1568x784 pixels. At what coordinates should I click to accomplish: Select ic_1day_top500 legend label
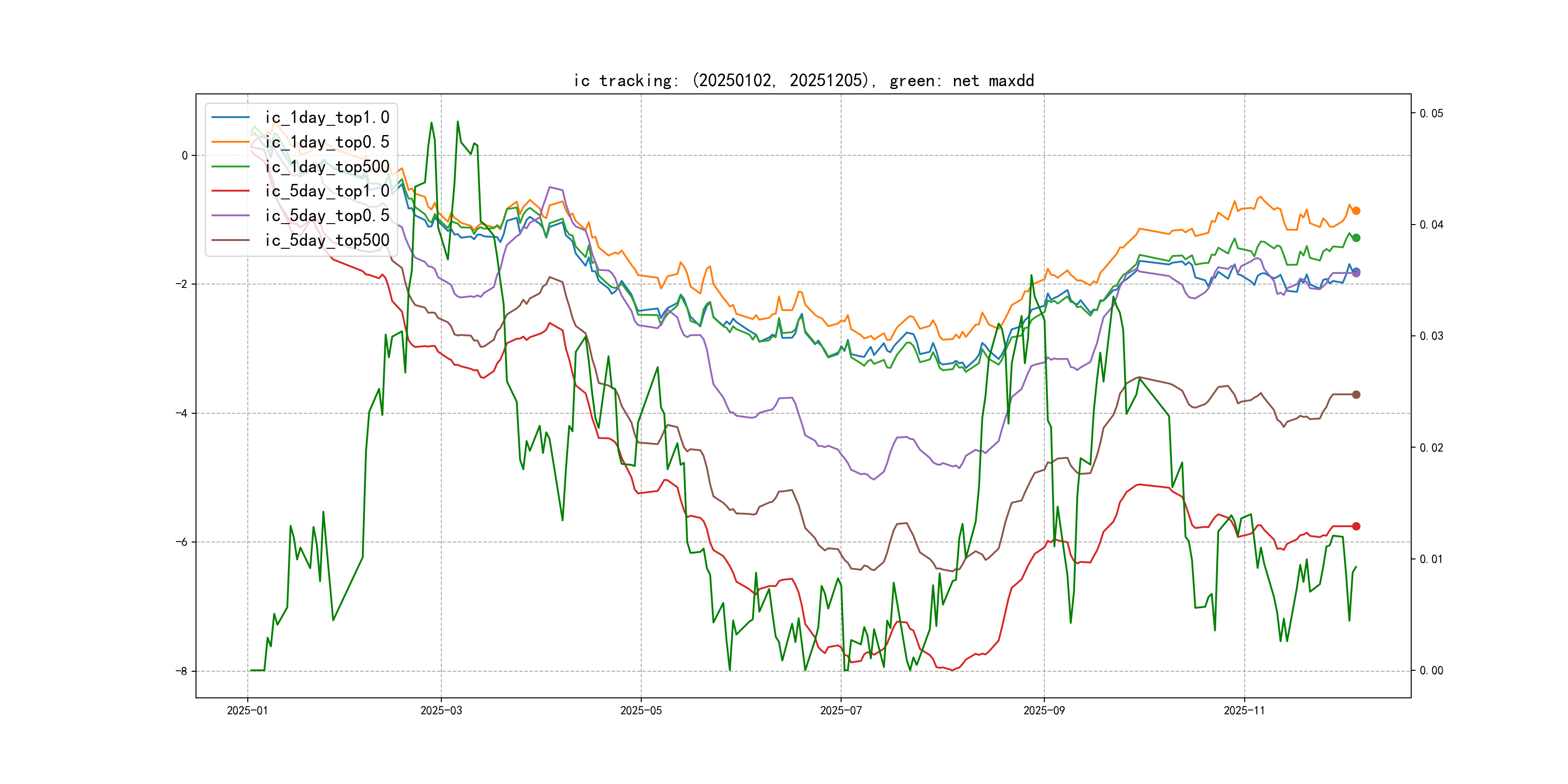(327, 166)
